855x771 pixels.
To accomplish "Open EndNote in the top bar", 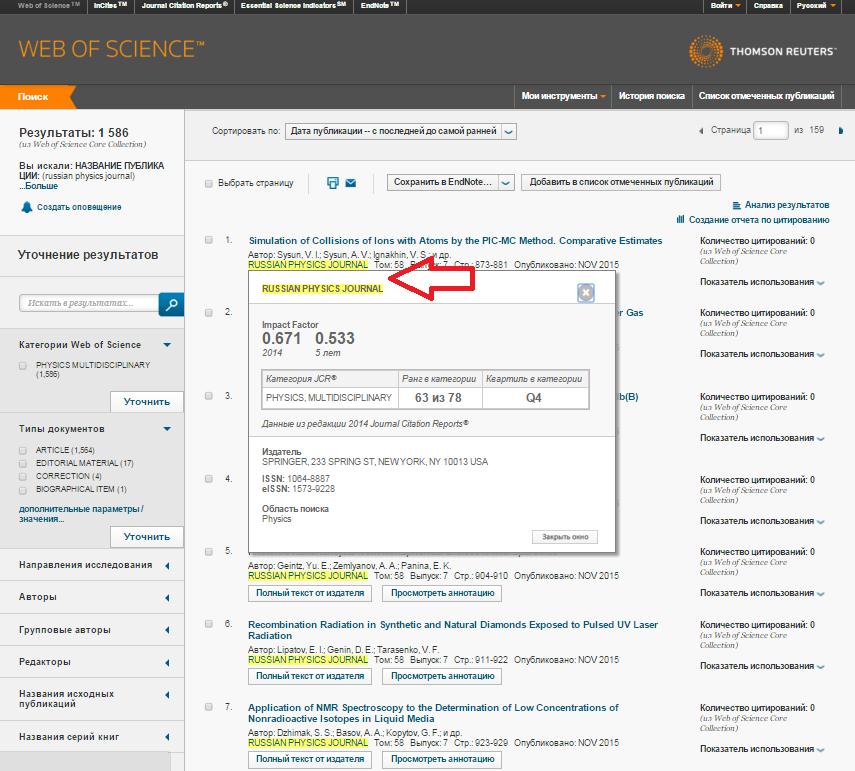I will (380, 5).
